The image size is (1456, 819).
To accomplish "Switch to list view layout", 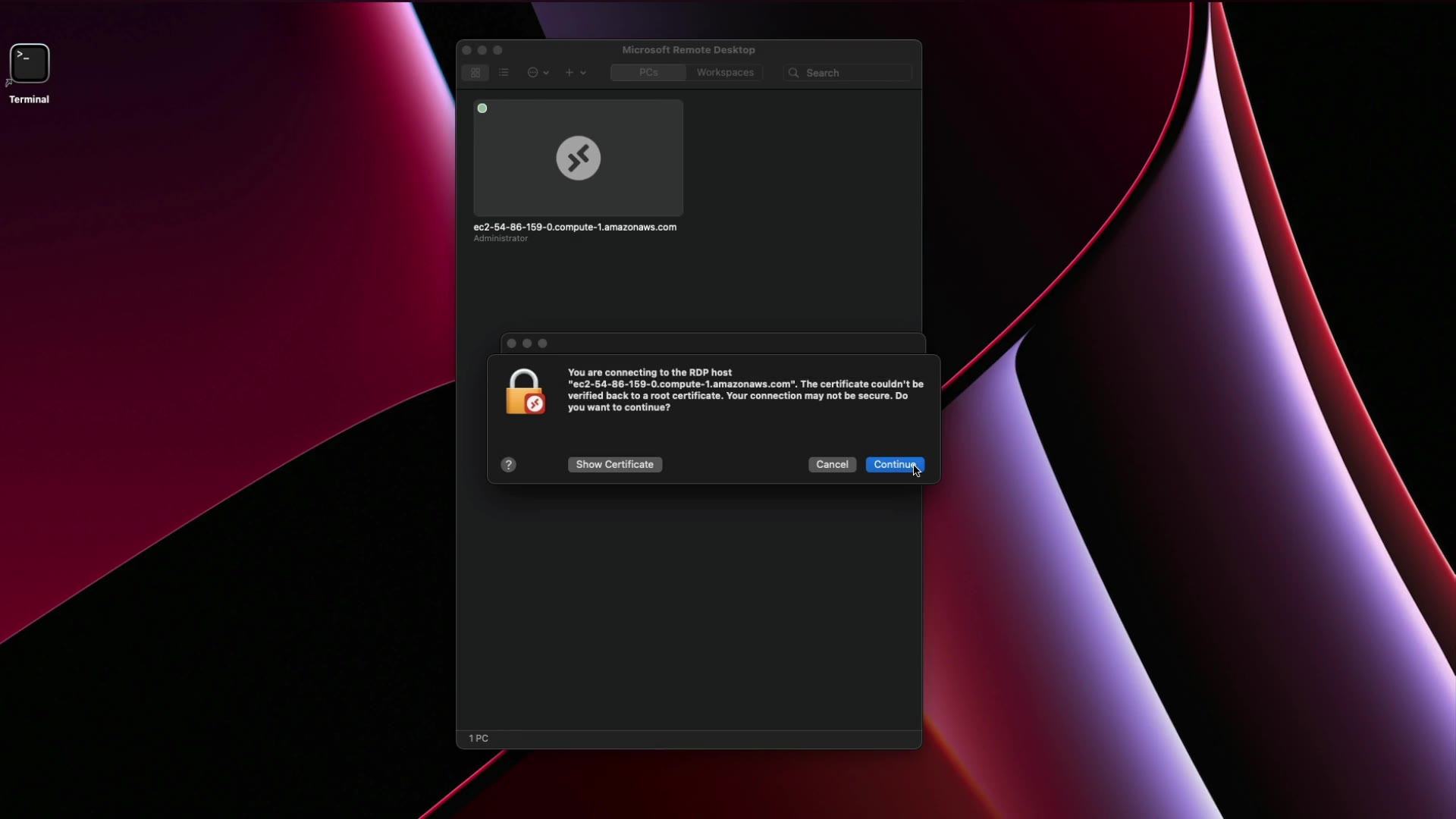I will pyautogui.click(x=504, y=73).
